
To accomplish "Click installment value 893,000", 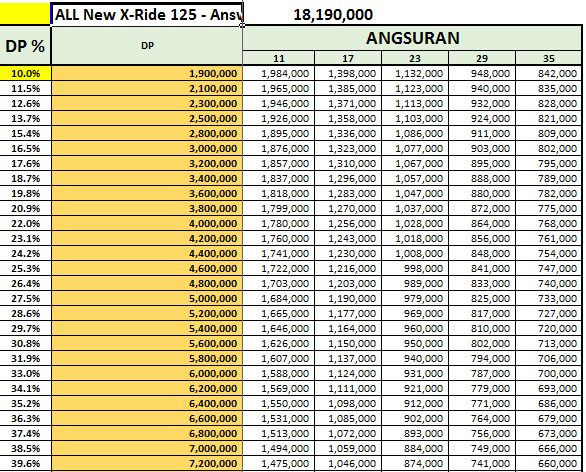I will (414, 433).
